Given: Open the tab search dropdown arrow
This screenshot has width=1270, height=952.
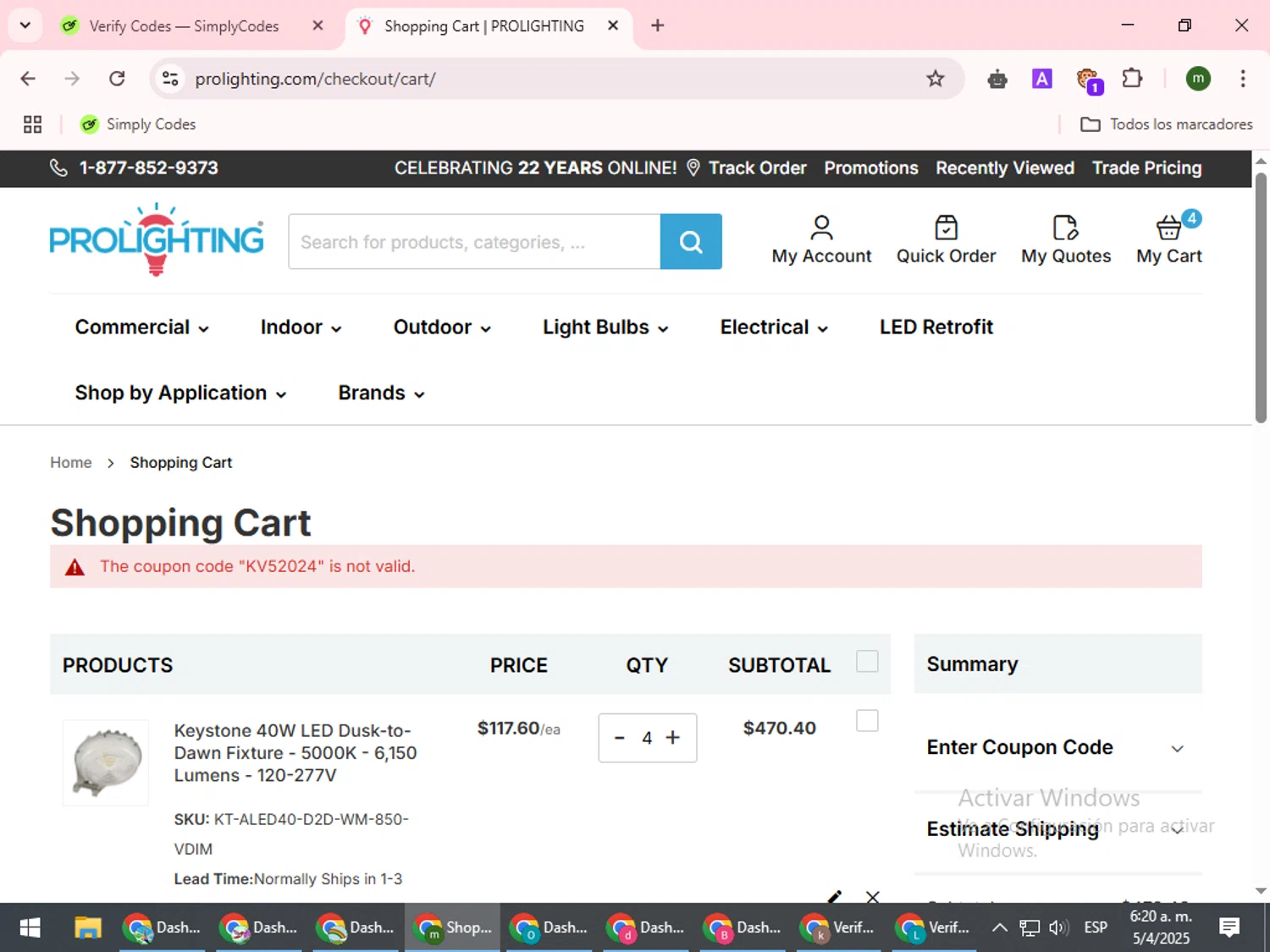Looking at the screenshot, I should tap(25, 25).
